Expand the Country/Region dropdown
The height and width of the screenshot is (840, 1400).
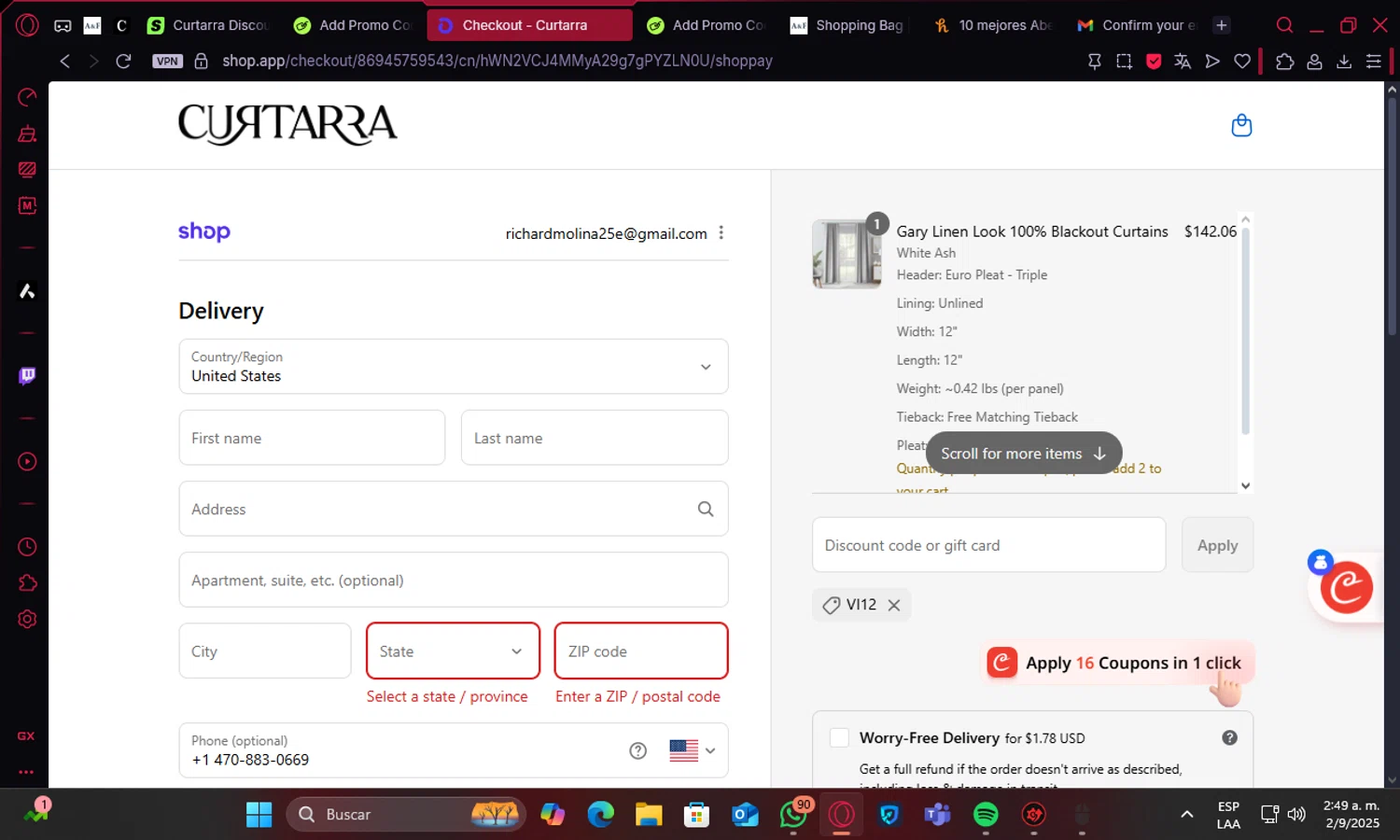(x=454, y=367)
